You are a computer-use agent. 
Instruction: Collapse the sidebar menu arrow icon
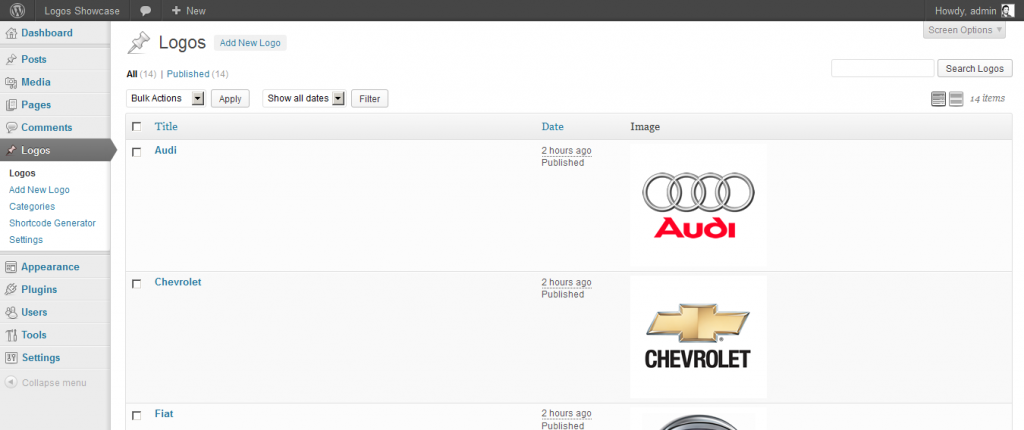pyautogui.click(x=11, y=382)
